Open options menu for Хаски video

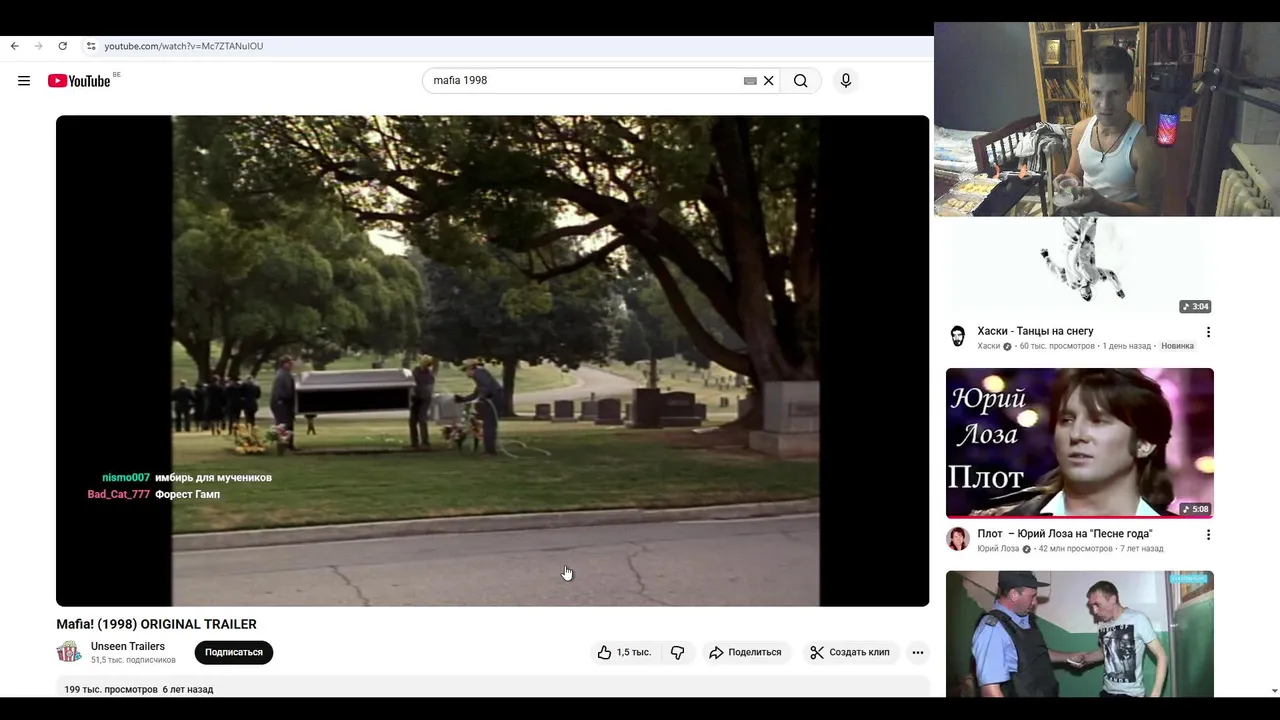click(x=1208, y=332)
